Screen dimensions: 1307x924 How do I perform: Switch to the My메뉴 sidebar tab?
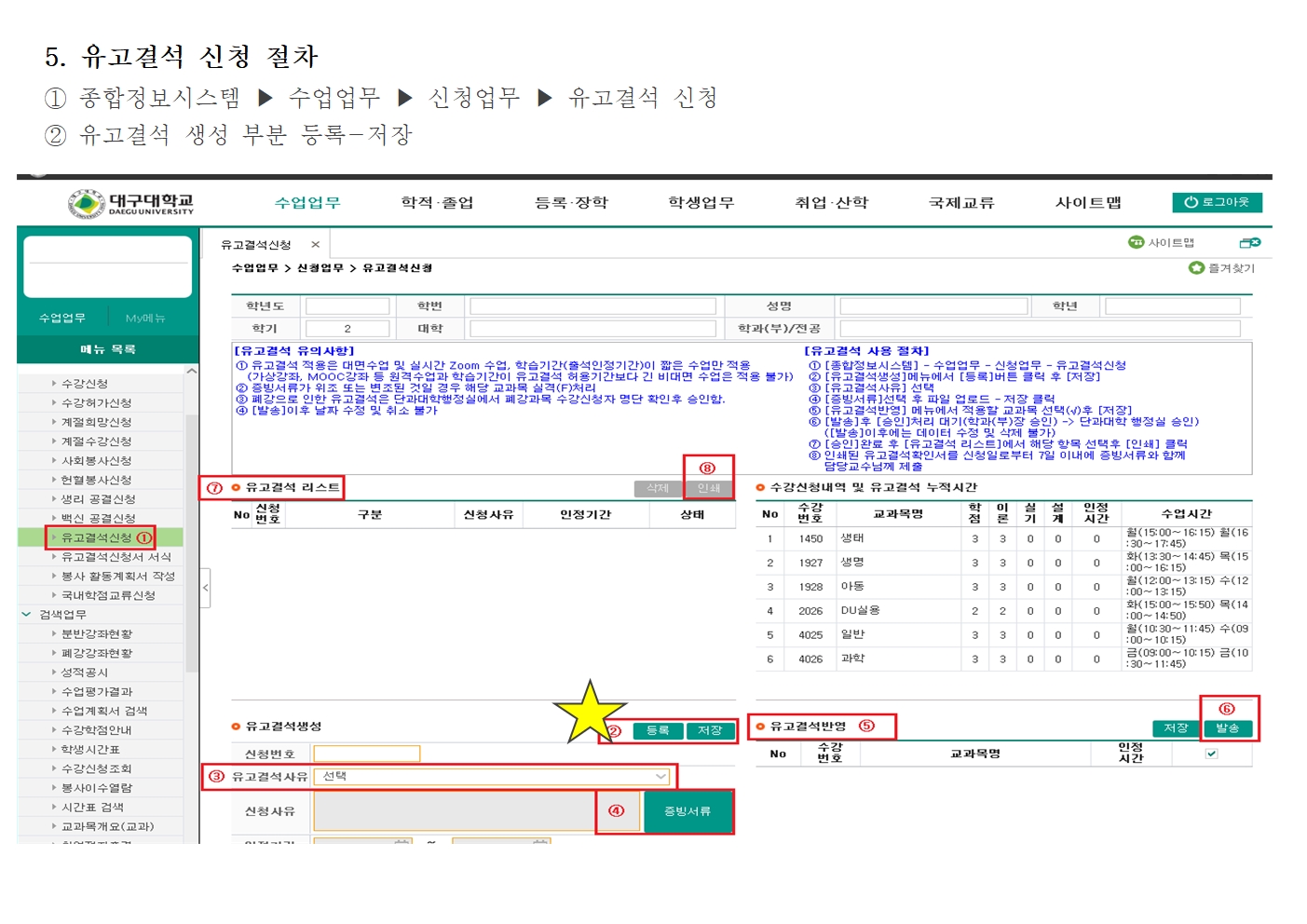tap(145, 318)
